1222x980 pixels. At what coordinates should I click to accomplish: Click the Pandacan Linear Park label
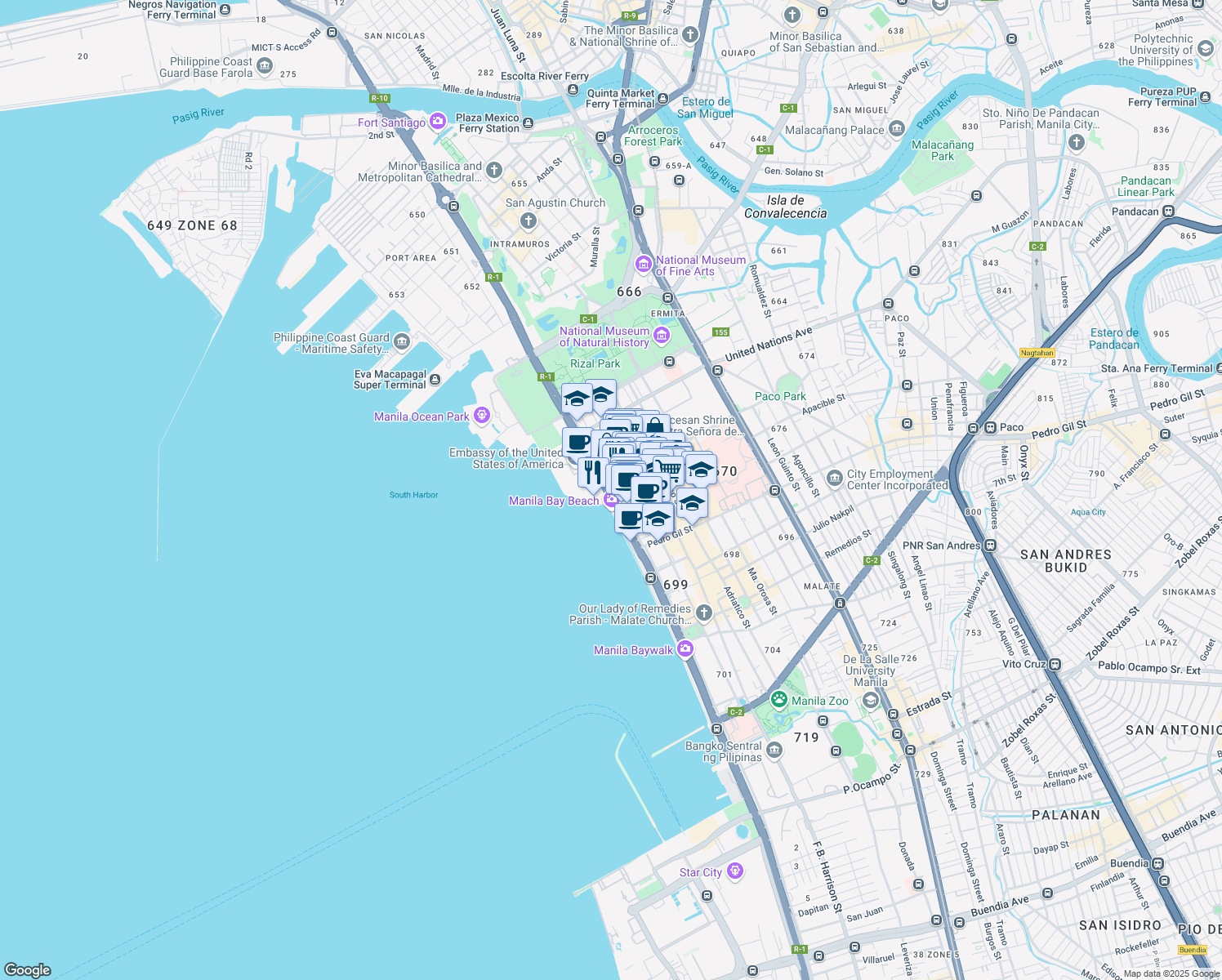tap(1146, 186)
